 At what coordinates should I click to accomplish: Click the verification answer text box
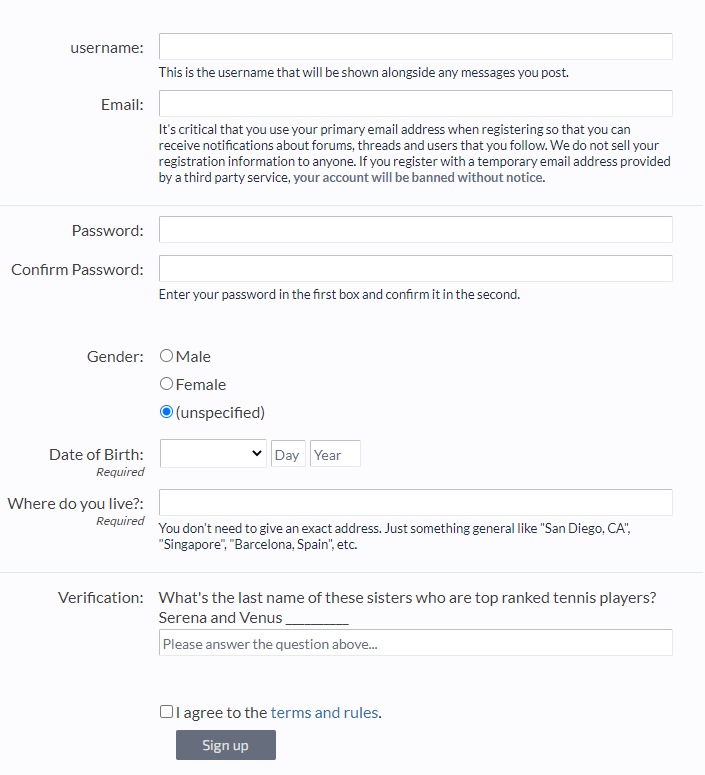pos(415,643)
